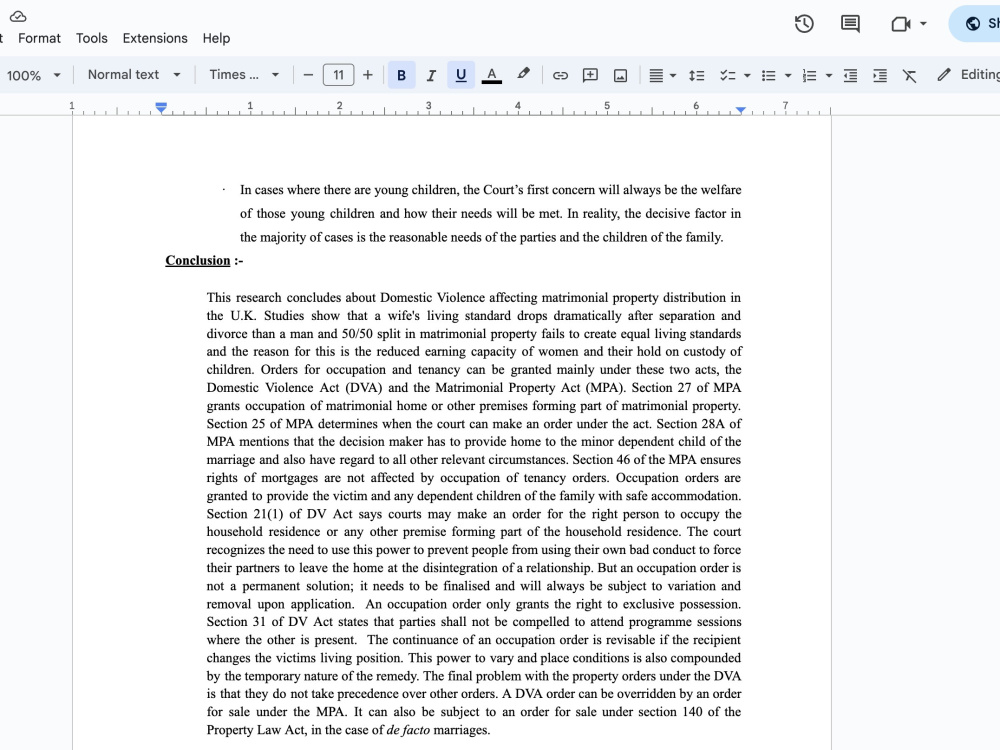Expand the numbered list options arrow

[828, 75]
